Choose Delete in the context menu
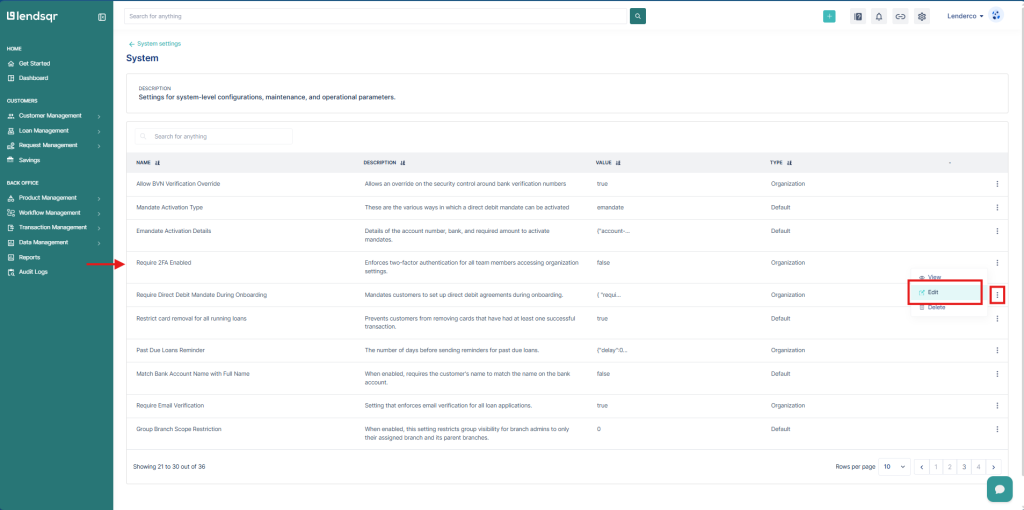 (935, 307)
